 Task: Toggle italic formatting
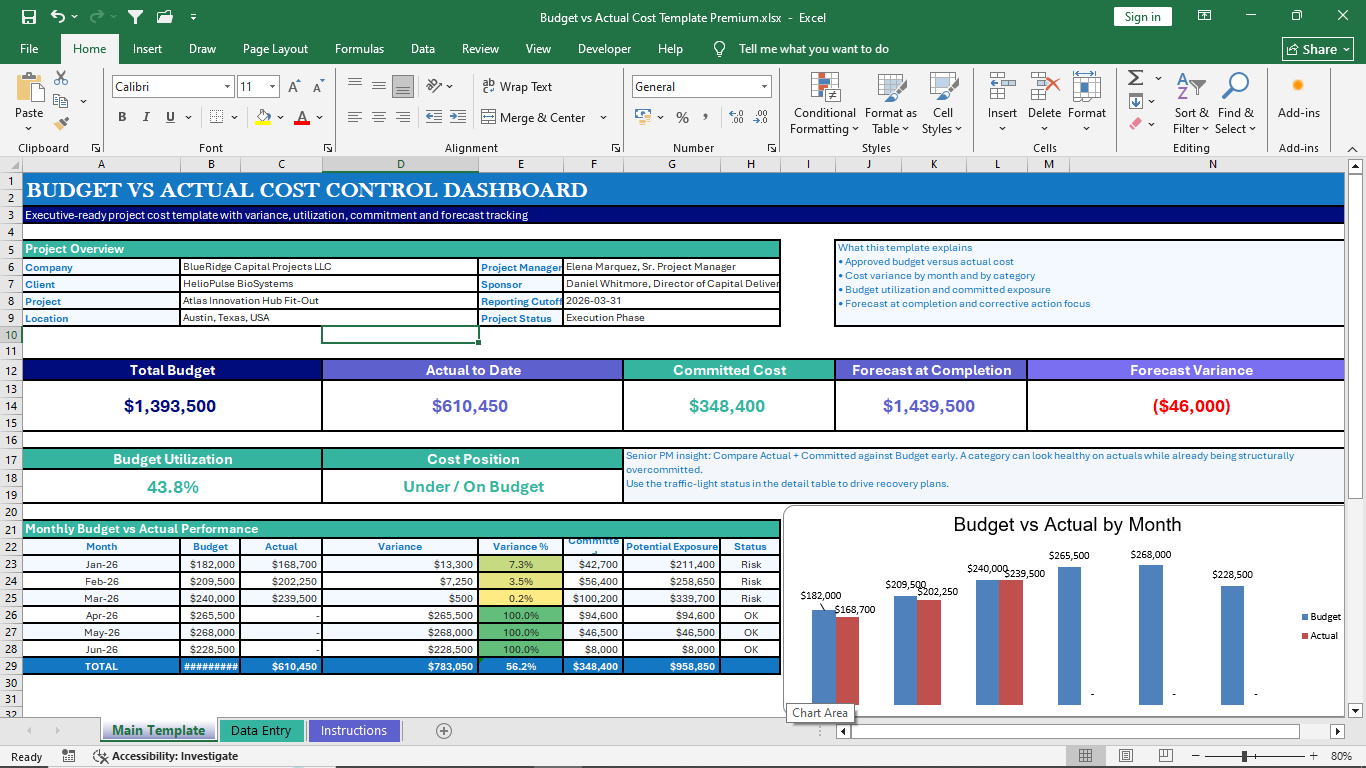click(x=146, y=117)
